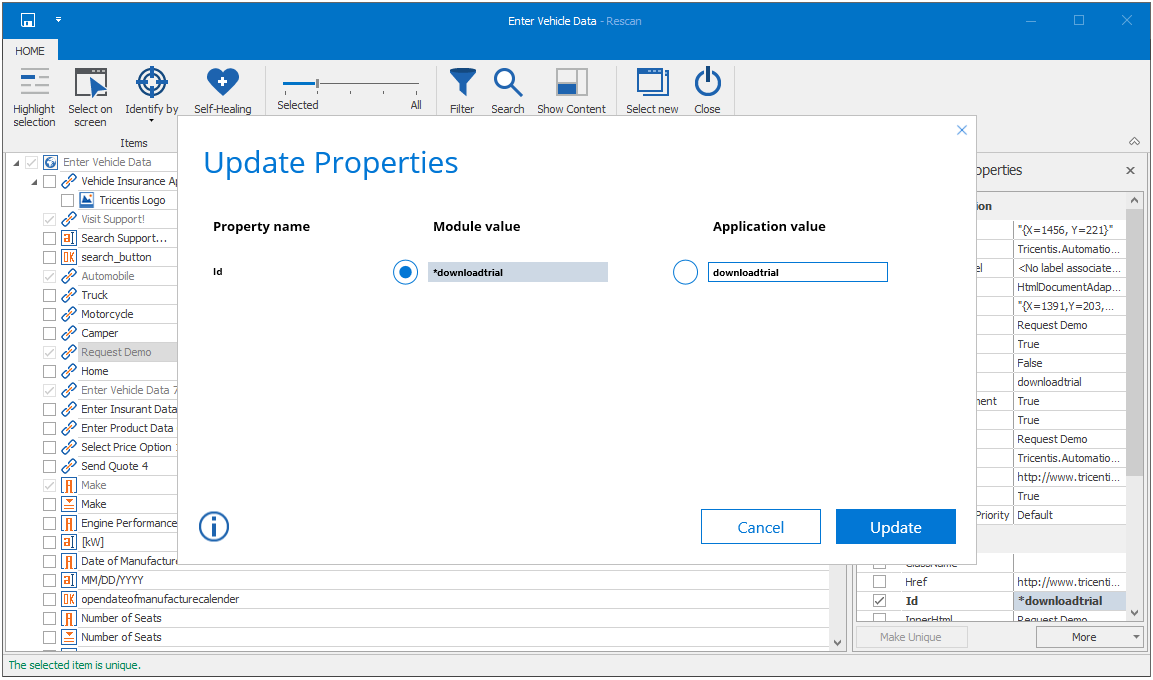Image resolution: width=1153 pixels, height=680 pixels.
Task: Click the button icon beside search_button
Action: pos(69,257)
